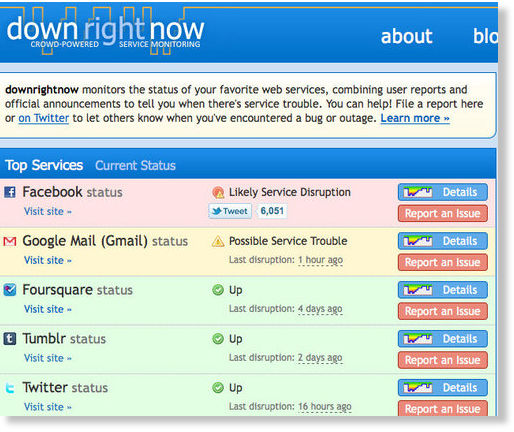Report an Issue with Facebook
514x432 pixels.
click(443, 213)
